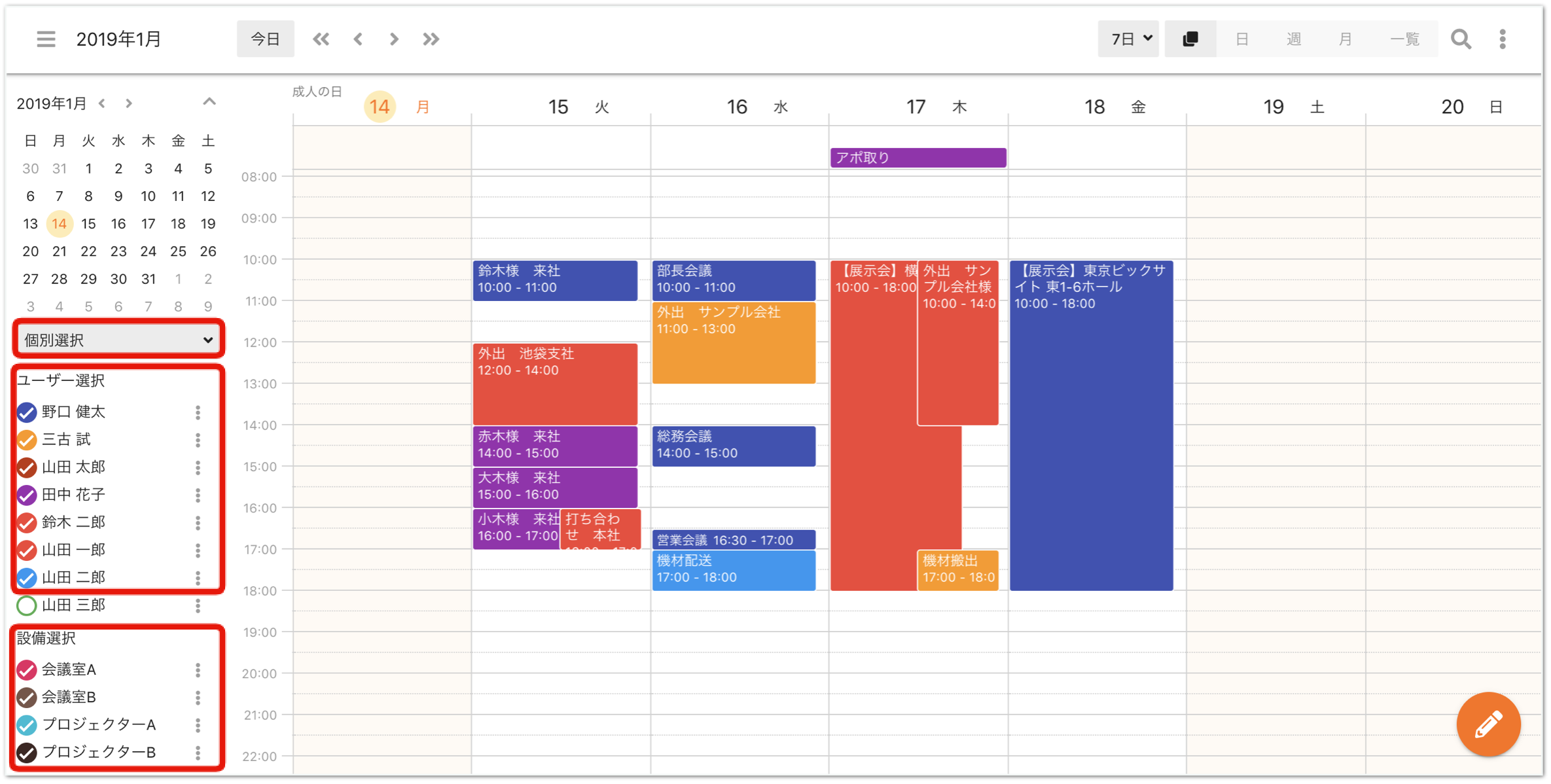Go to previous period arrow
This screenshot has width=1551, height=784.
coord(358,39)
